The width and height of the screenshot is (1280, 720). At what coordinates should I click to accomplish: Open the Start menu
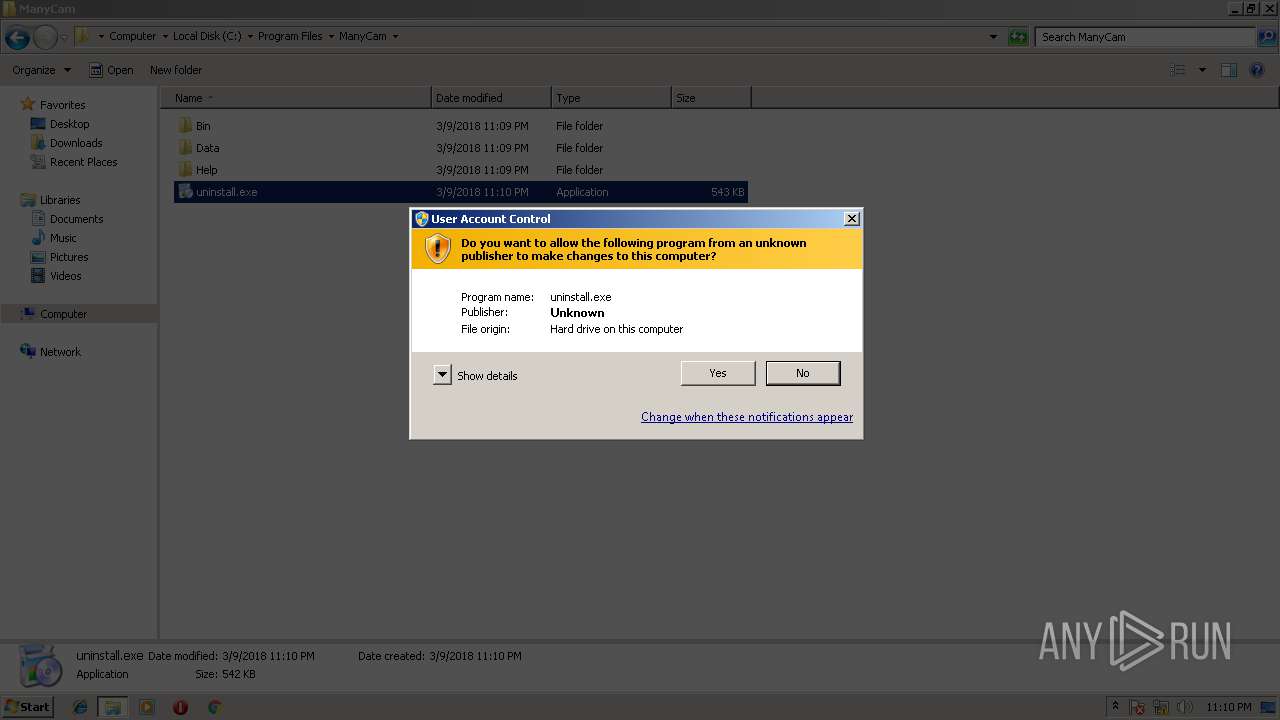click(27, 706)
